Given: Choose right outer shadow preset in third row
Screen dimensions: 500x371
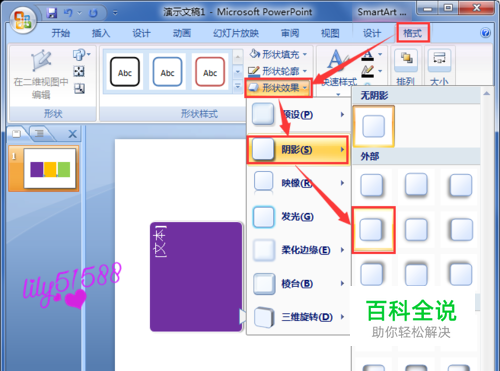Looking at the screenshot, I should click(x=461, y=274).
